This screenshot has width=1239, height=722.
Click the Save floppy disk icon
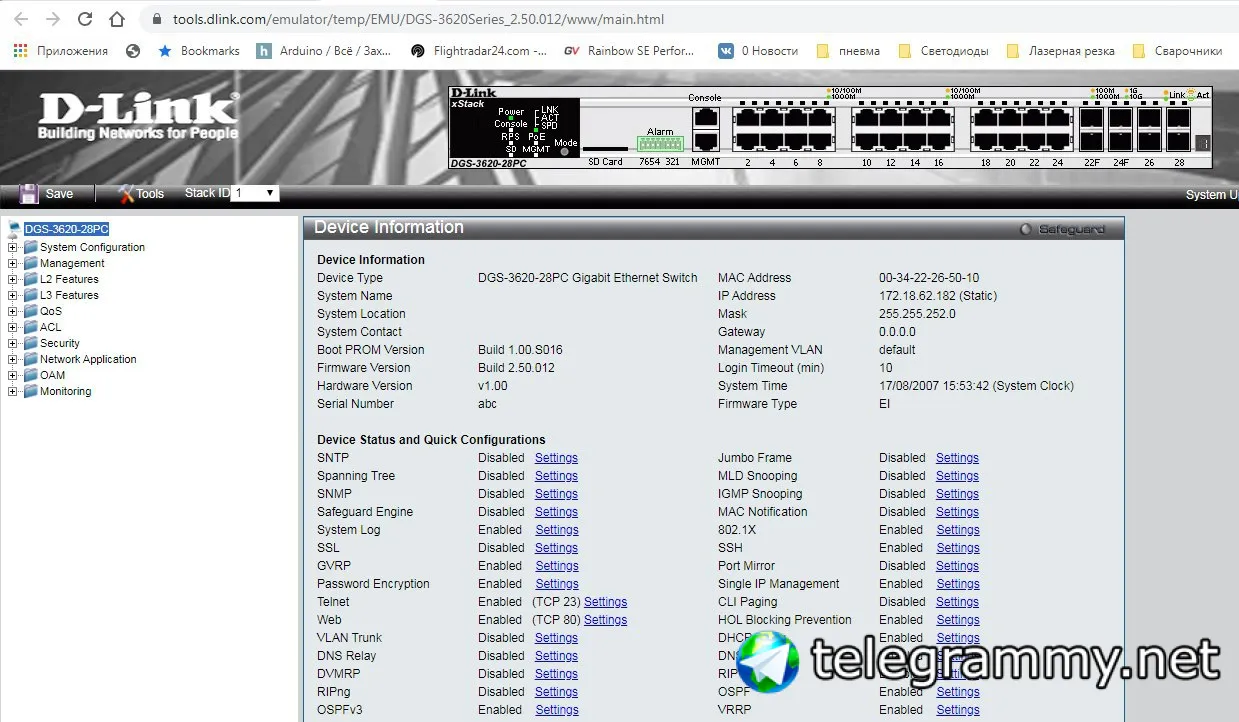tap(29, 194)
